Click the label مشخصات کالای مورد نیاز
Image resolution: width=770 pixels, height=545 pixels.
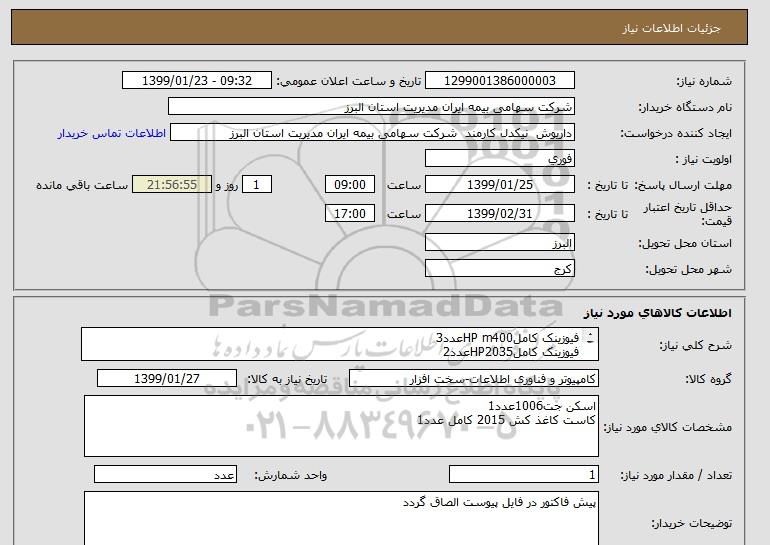(x=667, y=427)
